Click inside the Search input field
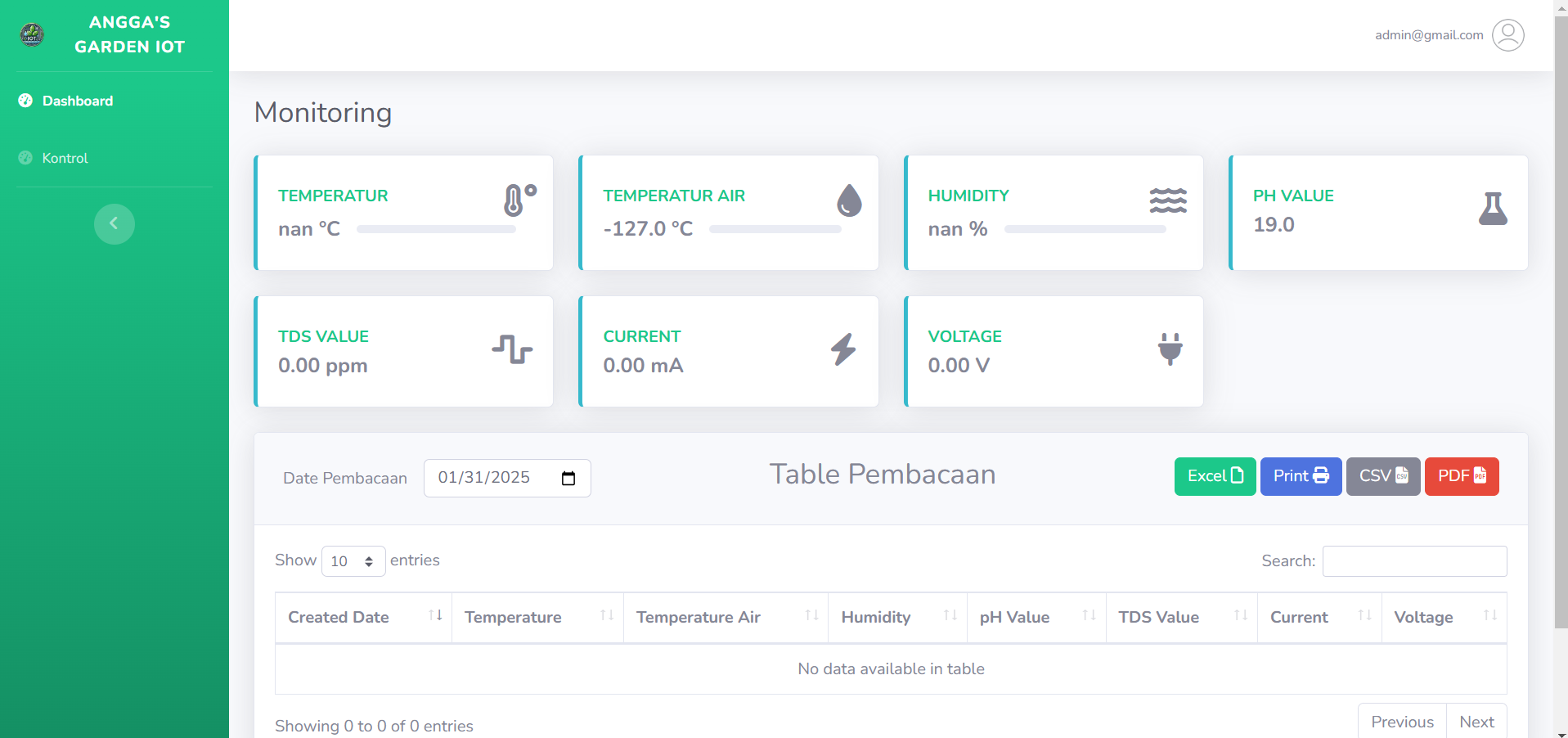 (x=1414, y=561)
